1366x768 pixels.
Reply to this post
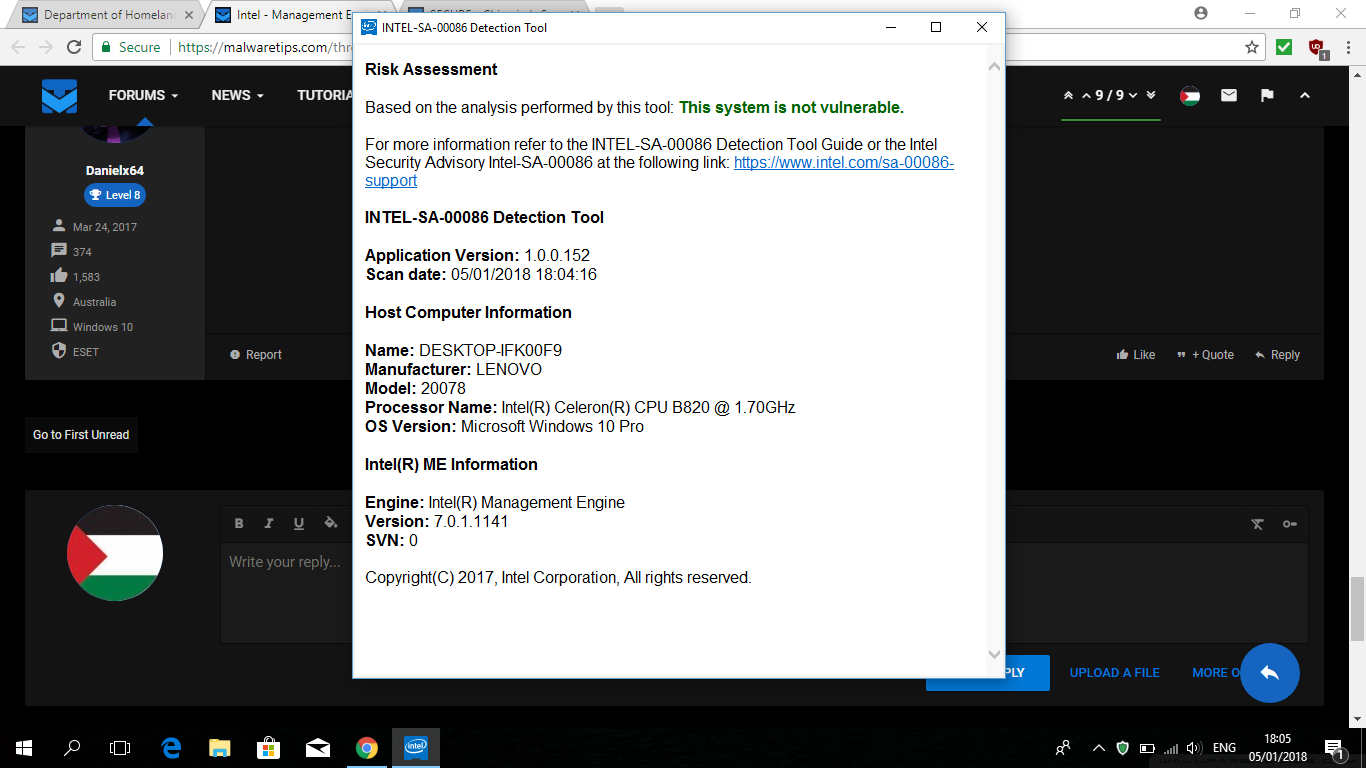tap(1278, 355)
